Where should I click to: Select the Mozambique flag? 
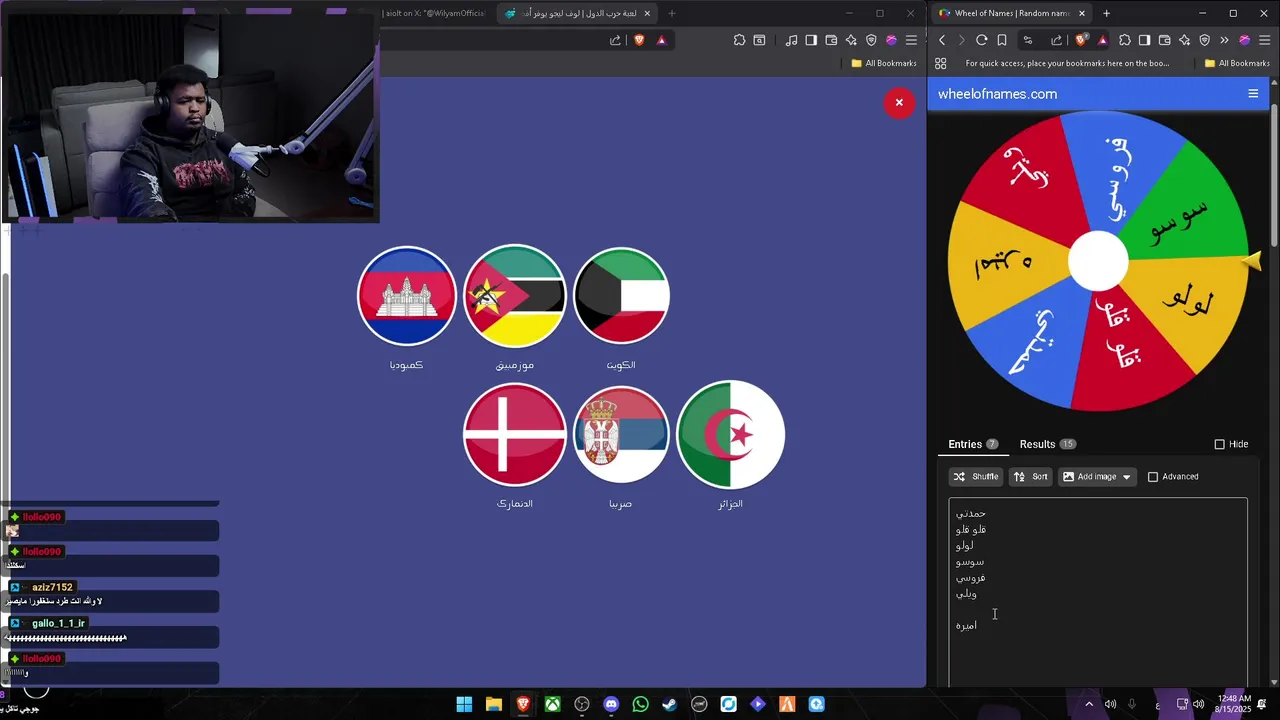point(515,296)
